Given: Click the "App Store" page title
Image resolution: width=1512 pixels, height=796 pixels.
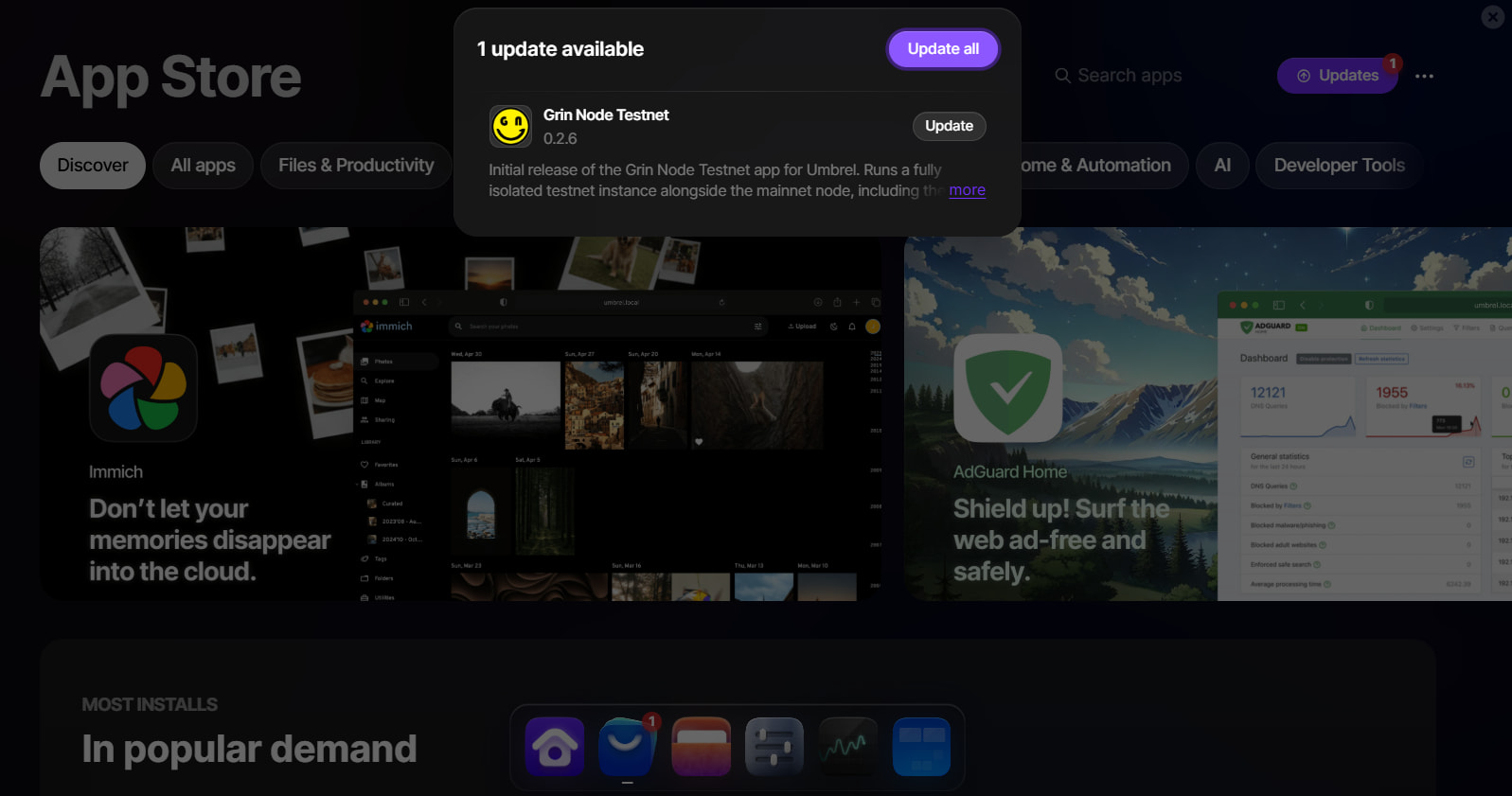Looking at the screenshot, I should [171, 77].
